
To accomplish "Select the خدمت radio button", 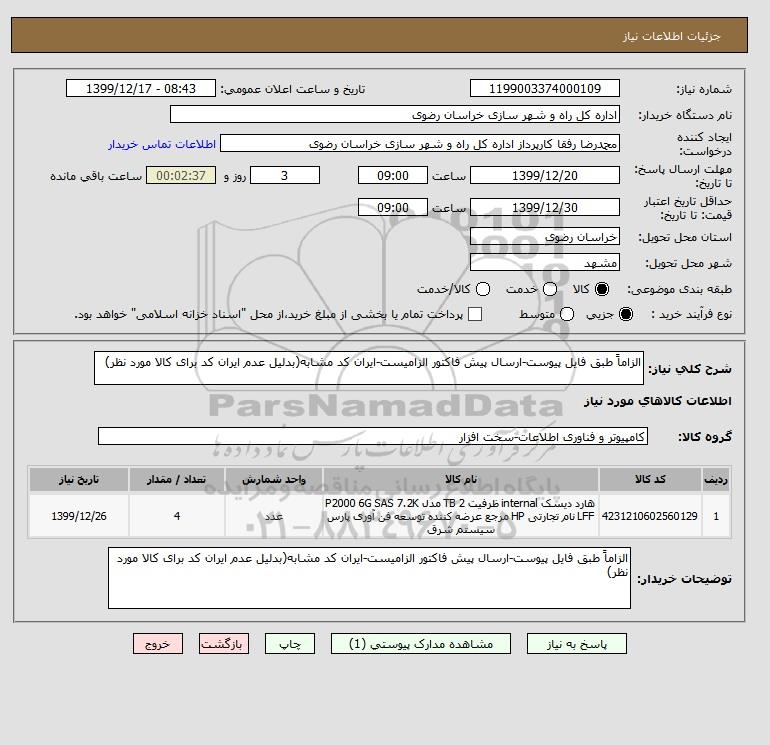I will [550, 289].
